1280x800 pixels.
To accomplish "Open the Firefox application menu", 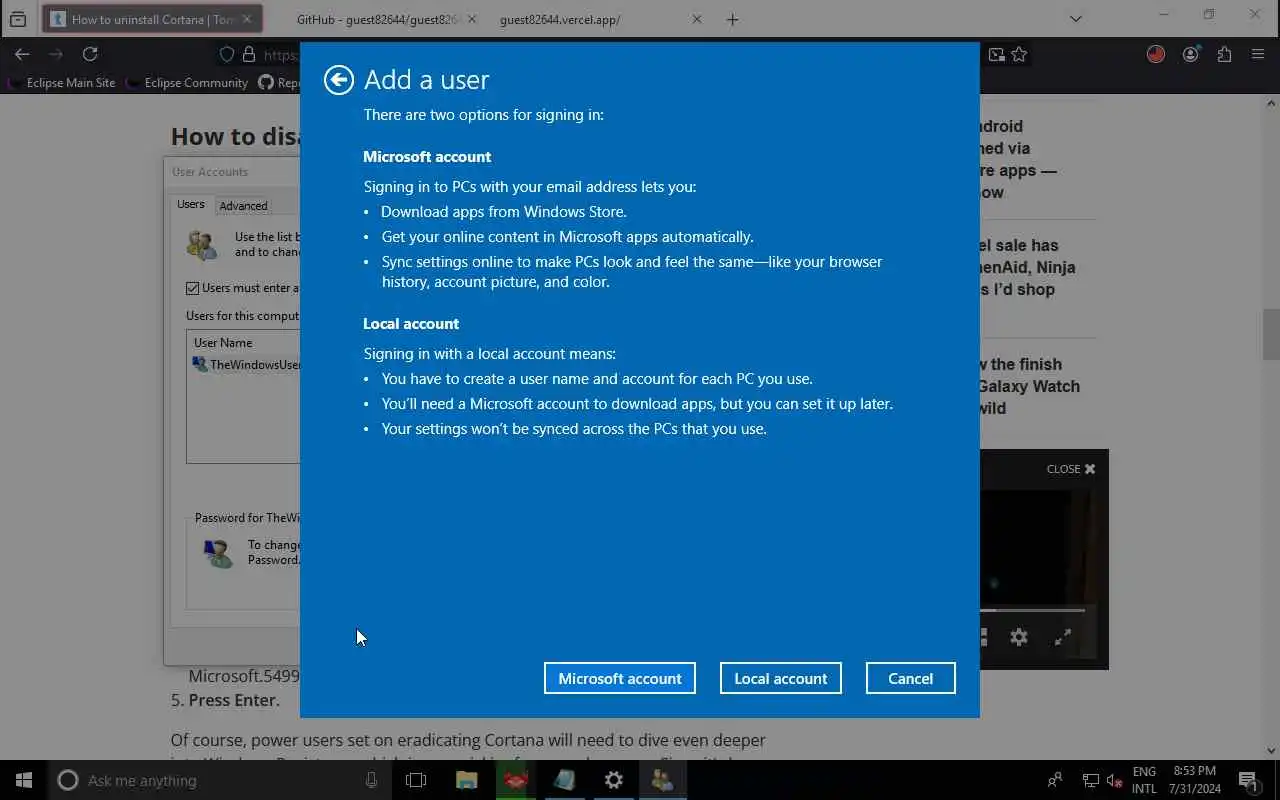I will point(1258,55).
